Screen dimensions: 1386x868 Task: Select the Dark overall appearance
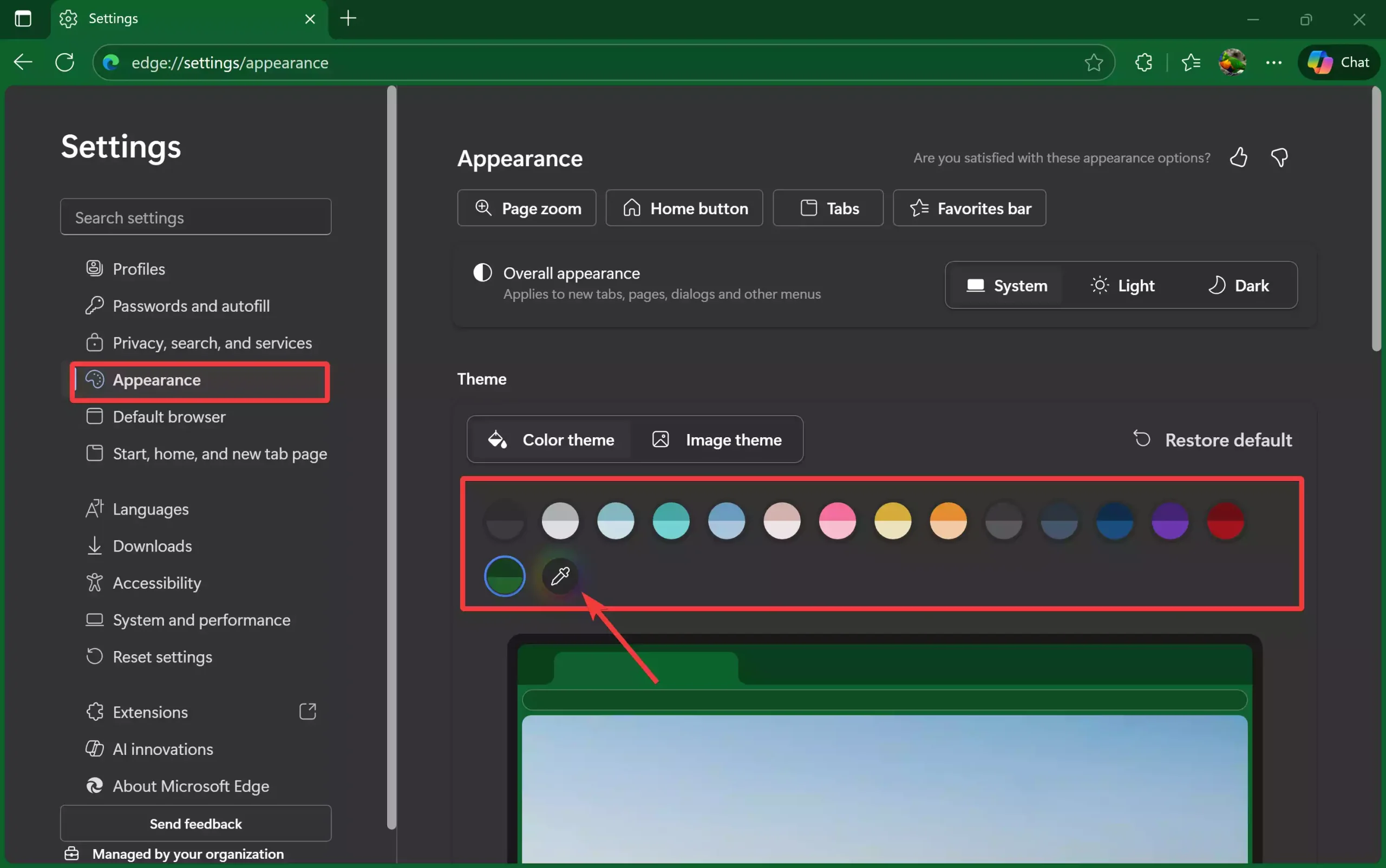coord(1240,285)
